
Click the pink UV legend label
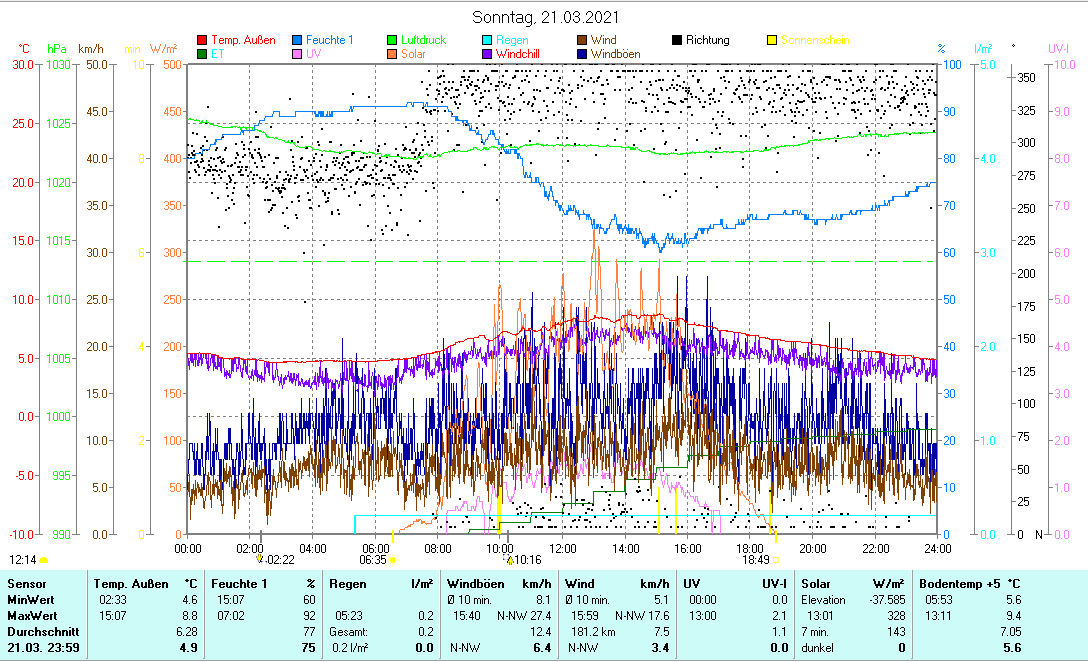click(x=314, y=54)
